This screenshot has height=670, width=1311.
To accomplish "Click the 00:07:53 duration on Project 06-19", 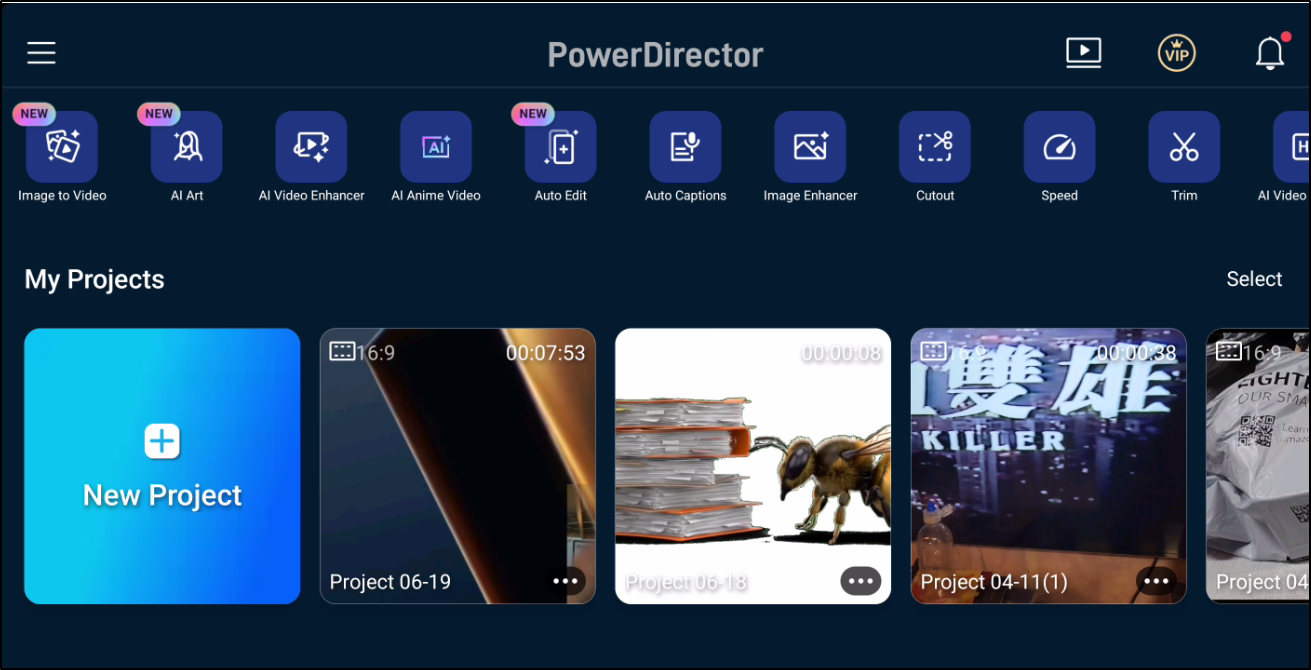I will click(545, 353).
